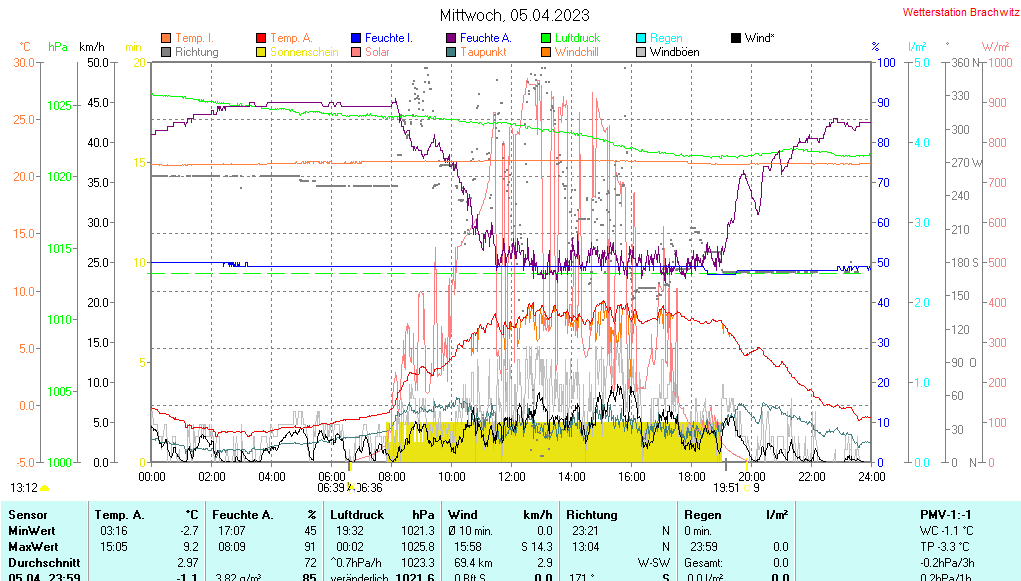Click the 06:39 sunrise marker label
The height and width of the screenshot is (581, 1021).
coord(331,488)
